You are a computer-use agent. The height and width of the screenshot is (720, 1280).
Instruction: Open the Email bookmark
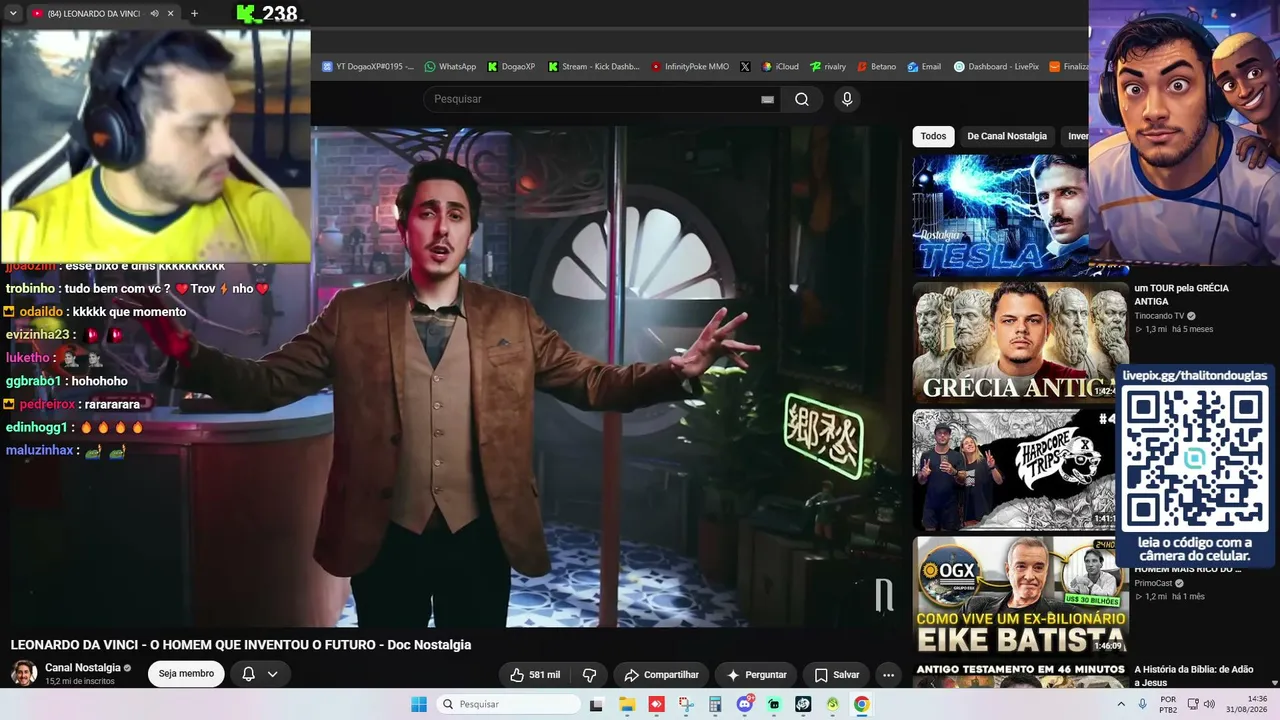pyautogui.click(x=924, y=67)
